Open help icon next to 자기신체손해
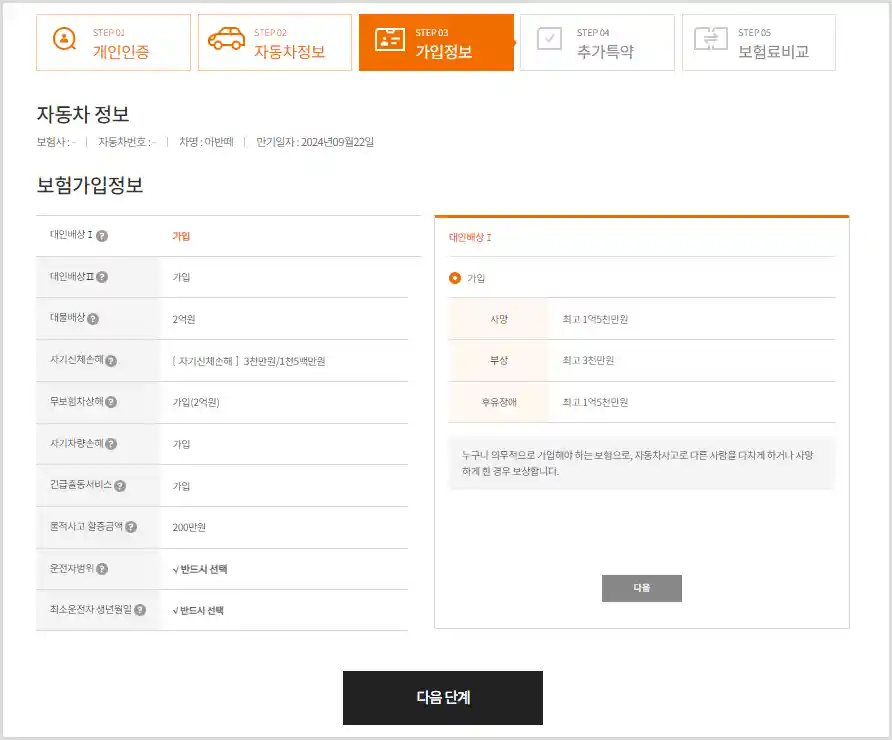Image resolution: width=892 pixels, height=740 pixels. pyautogui.click(x=111, y=361)
